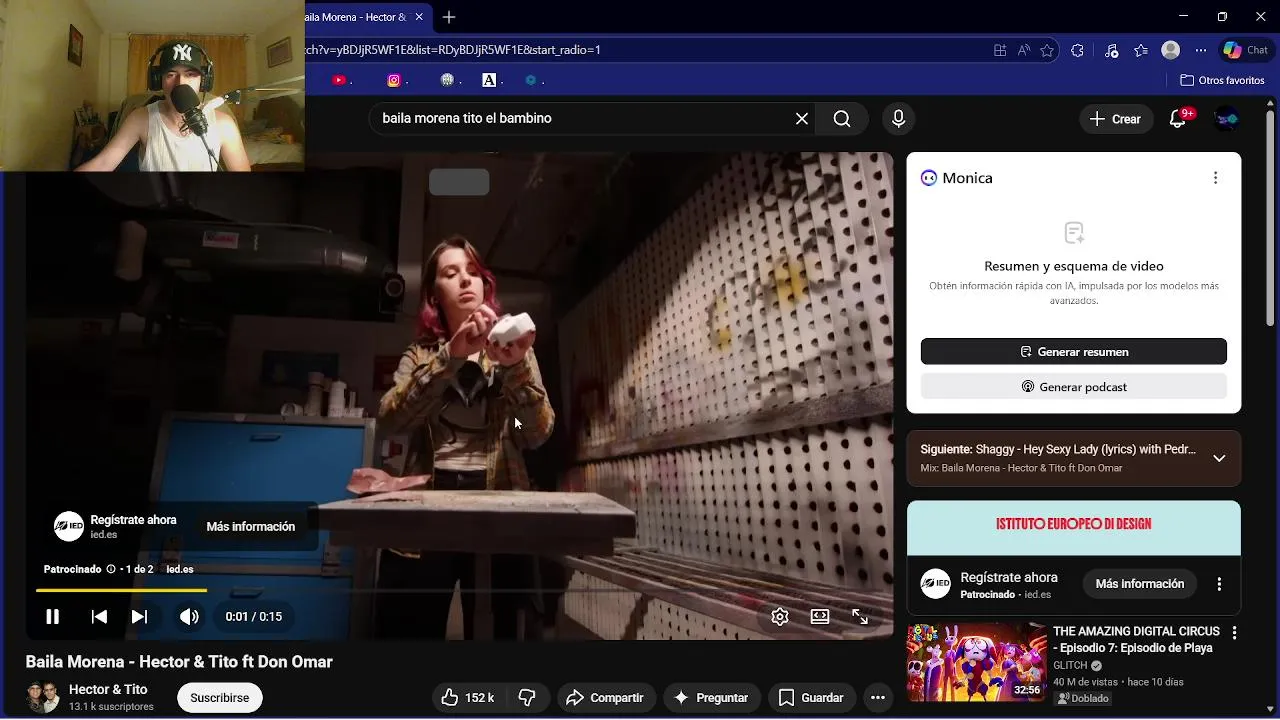Open the Hector & Tito channel name link
The width and height of the screenshot is (1280, 720).
(108, 690)
